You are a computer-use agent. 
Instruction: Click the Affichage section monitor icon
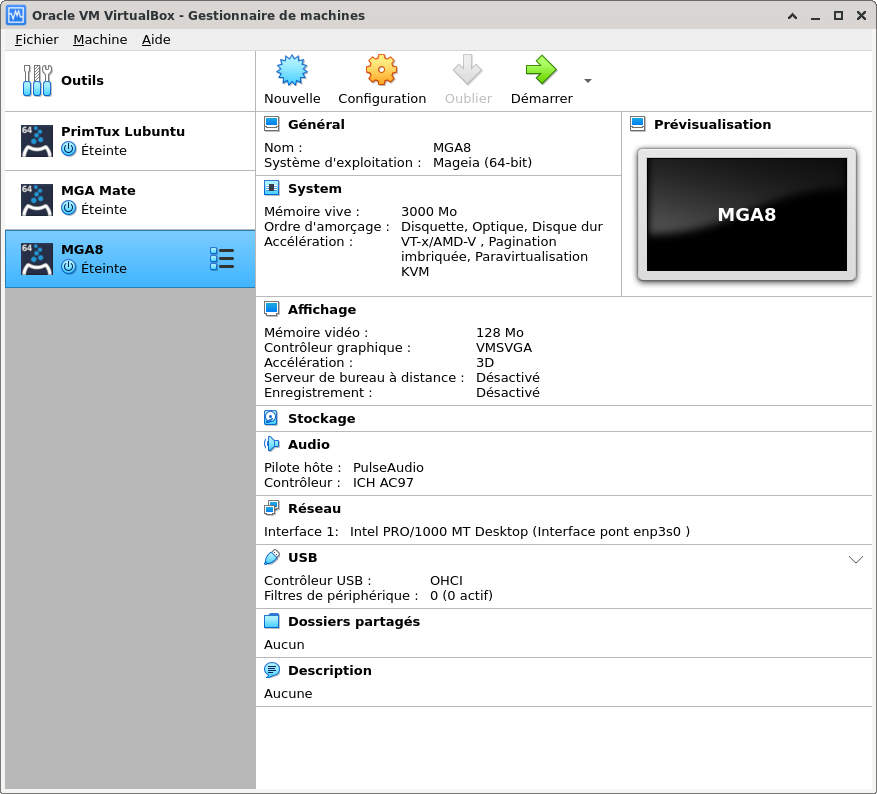pyautogui.click(x=272, y=309)
